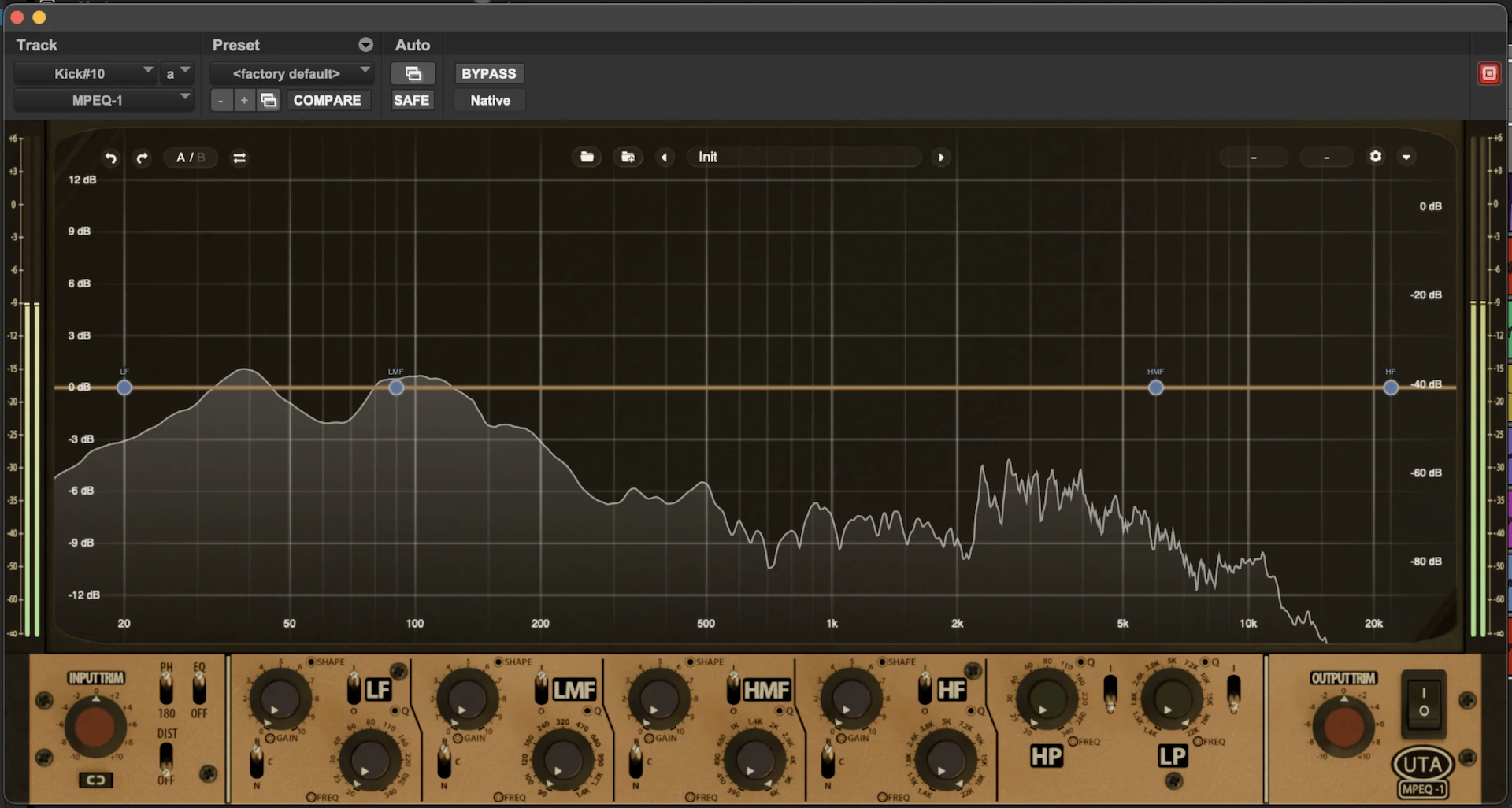Click the LF frequency knob

point(369,759)
